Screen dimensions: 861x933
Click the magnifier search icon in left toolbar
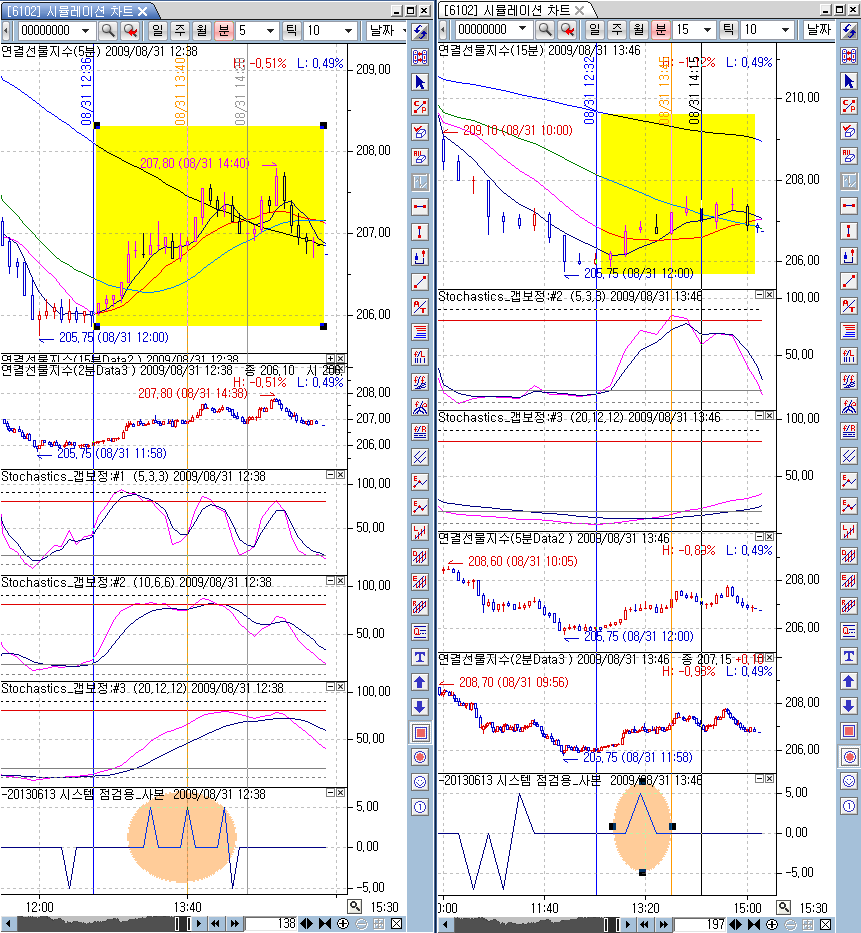[108, 30]
